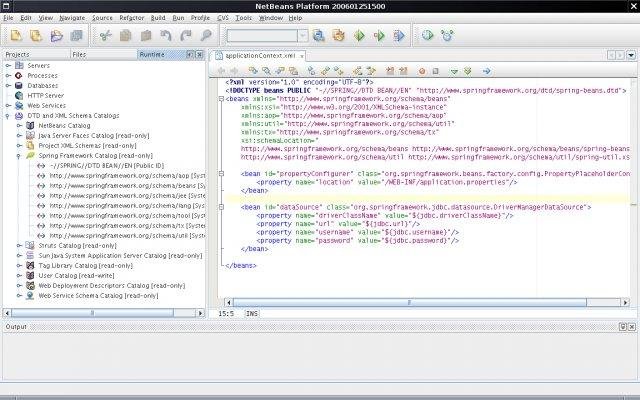
Task: Toggle code fold on beans root element
Action: (221, 99)
